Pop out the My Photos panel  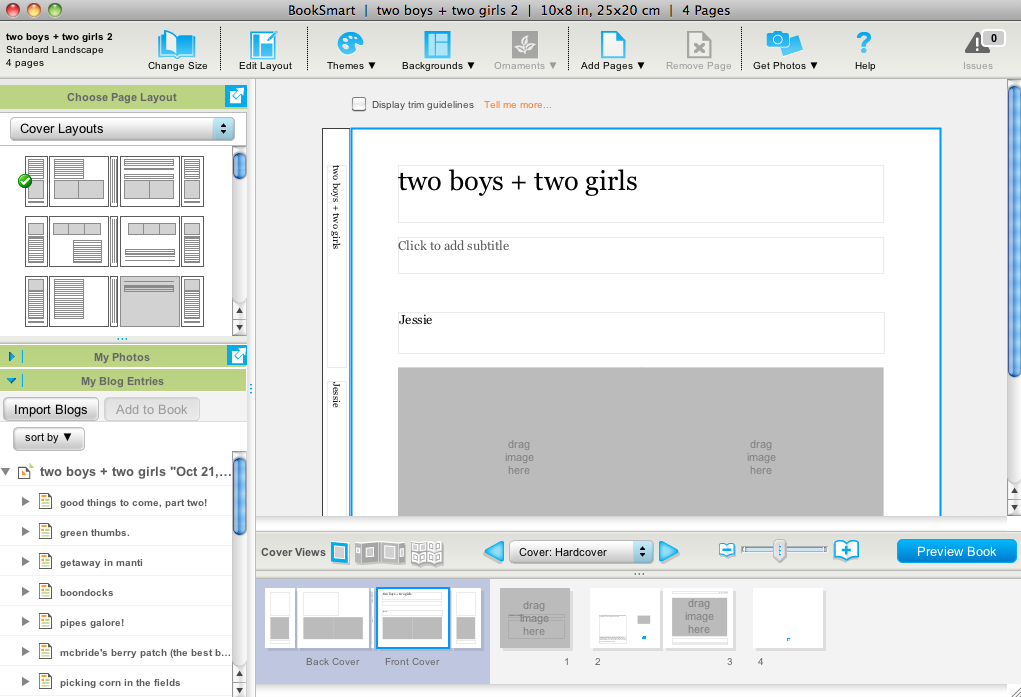coord(237,356)
